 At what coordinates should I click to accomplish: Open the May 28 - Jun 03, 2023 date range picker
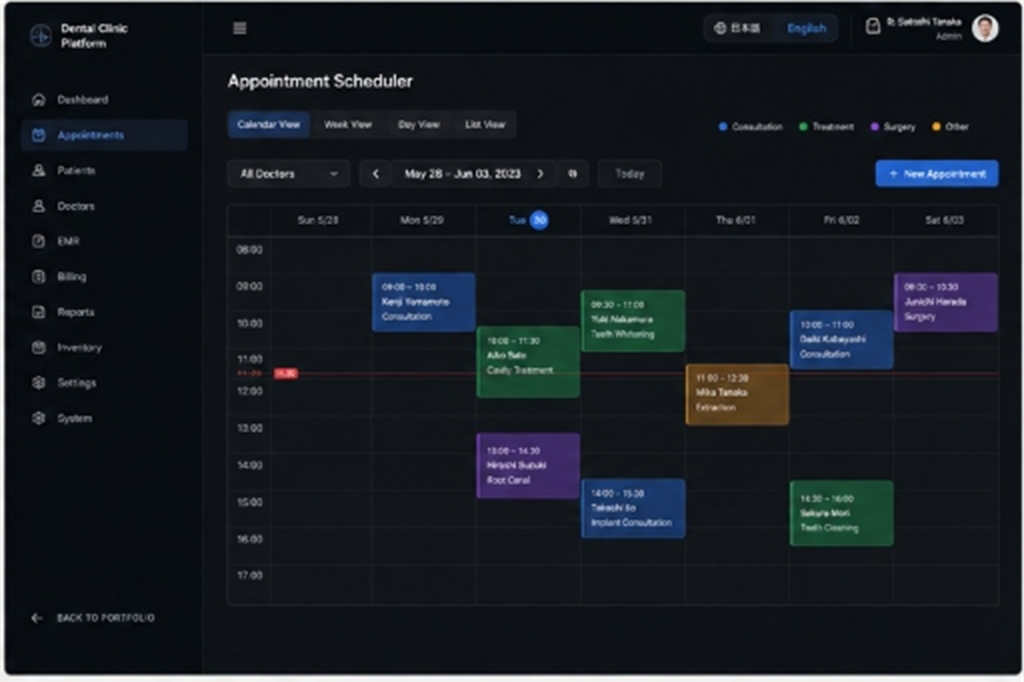pos(462,174)
